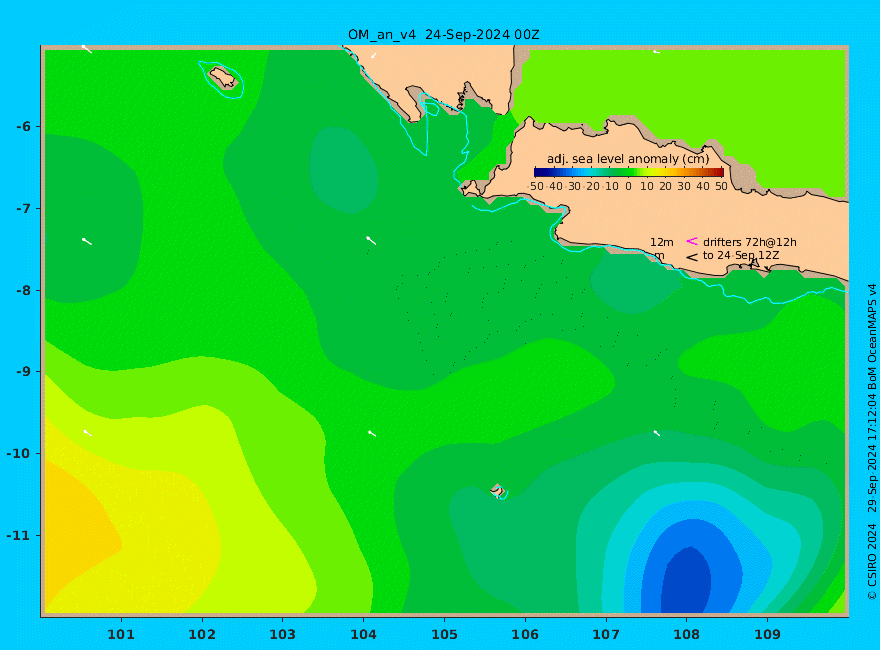
Task: Click the small island near 105.7°E, 10.5°S
Action: tap(498, 491)
